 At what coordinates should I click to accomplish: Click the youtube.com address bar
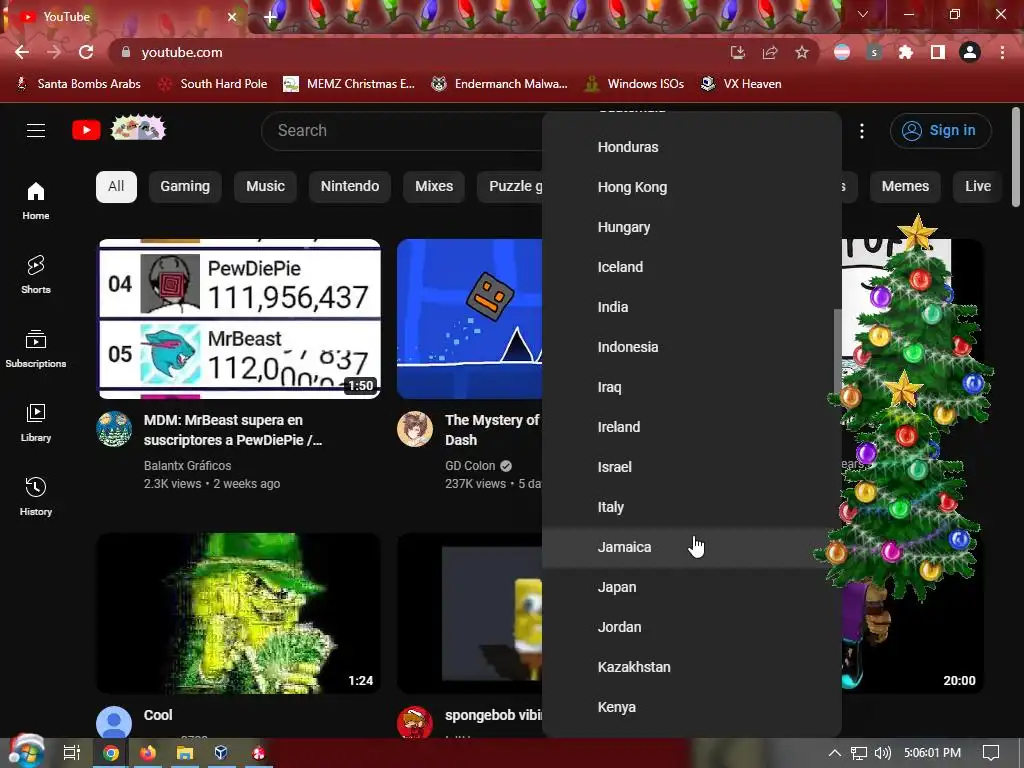tap(418, 52)
